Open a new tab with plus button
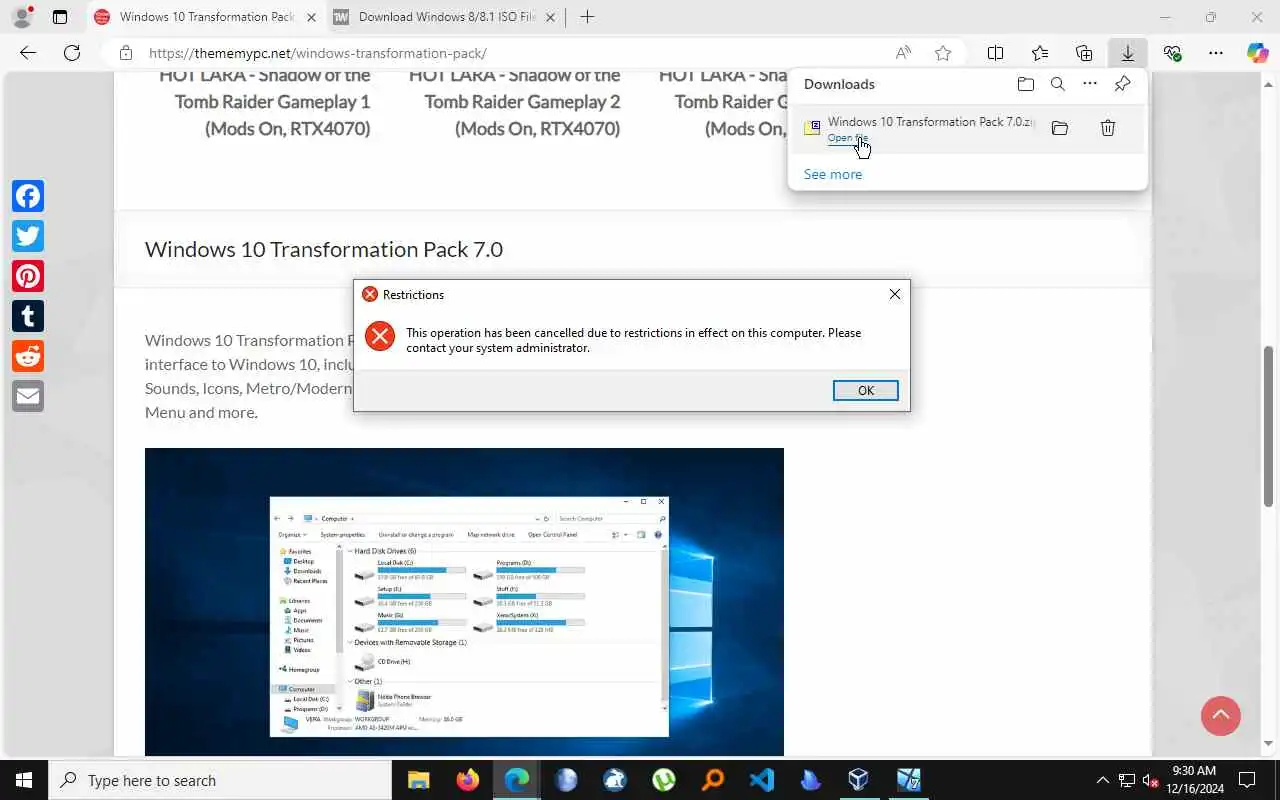 tap(587, 17)
